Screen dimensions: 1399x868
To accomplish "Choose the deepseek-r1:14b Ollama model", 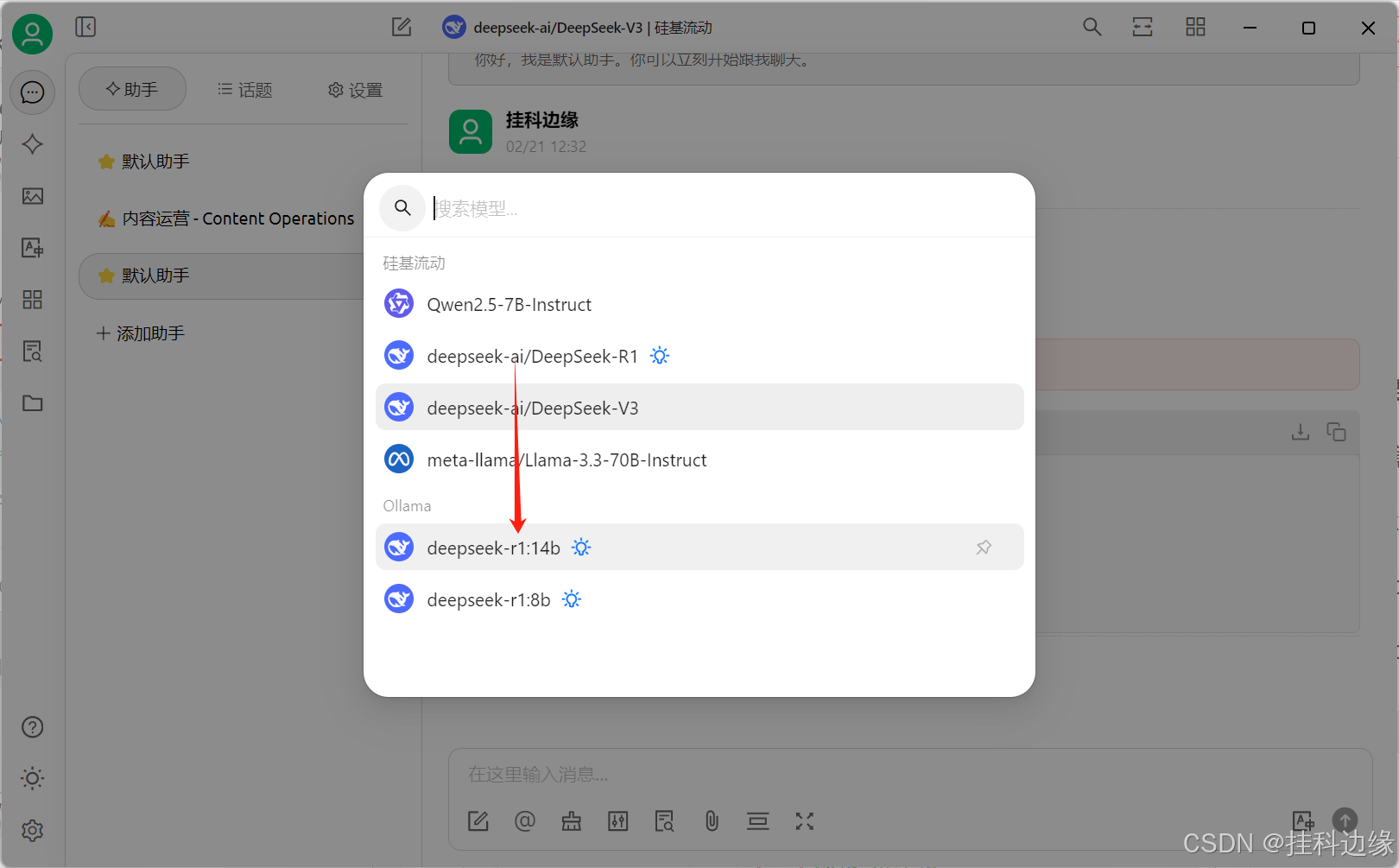I will tap(699, 547).
